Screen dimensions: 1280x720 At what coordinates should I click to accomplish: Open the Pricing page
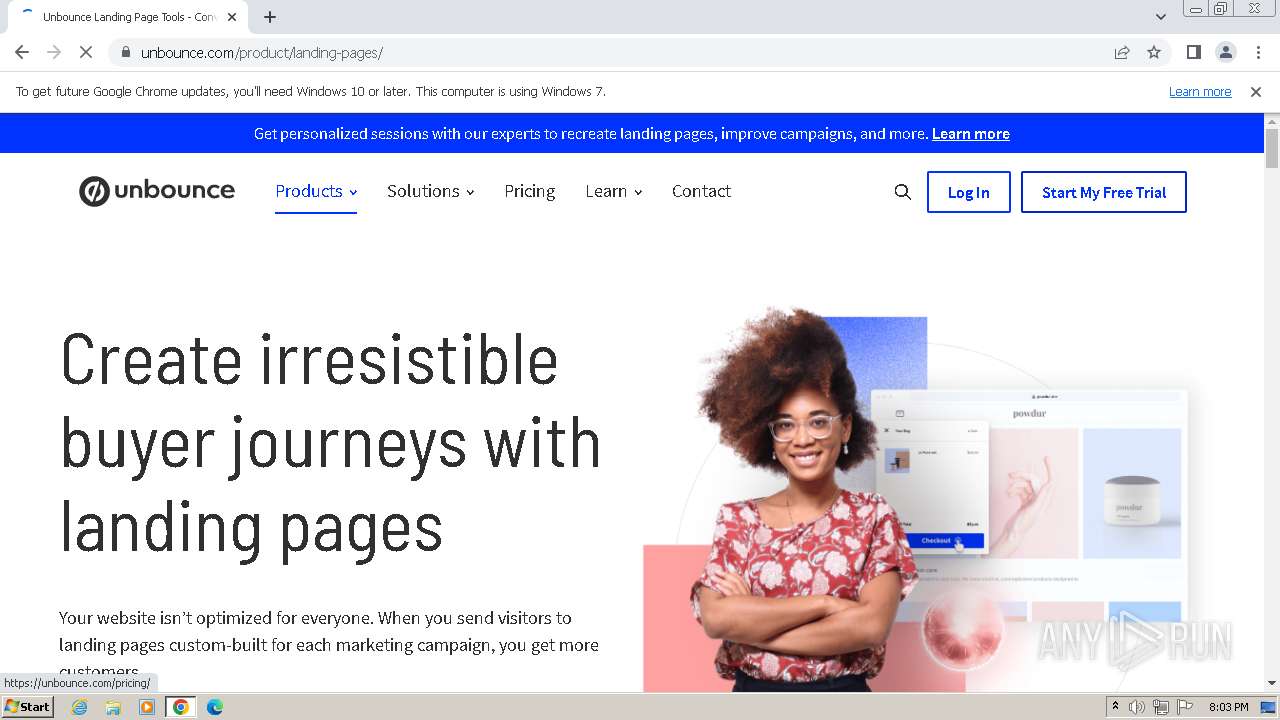[x=529, y=191]
